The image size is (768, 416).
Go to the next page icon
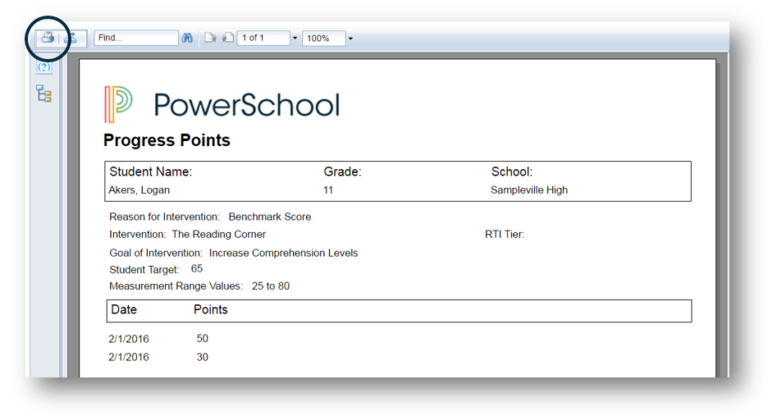[227, 38]
